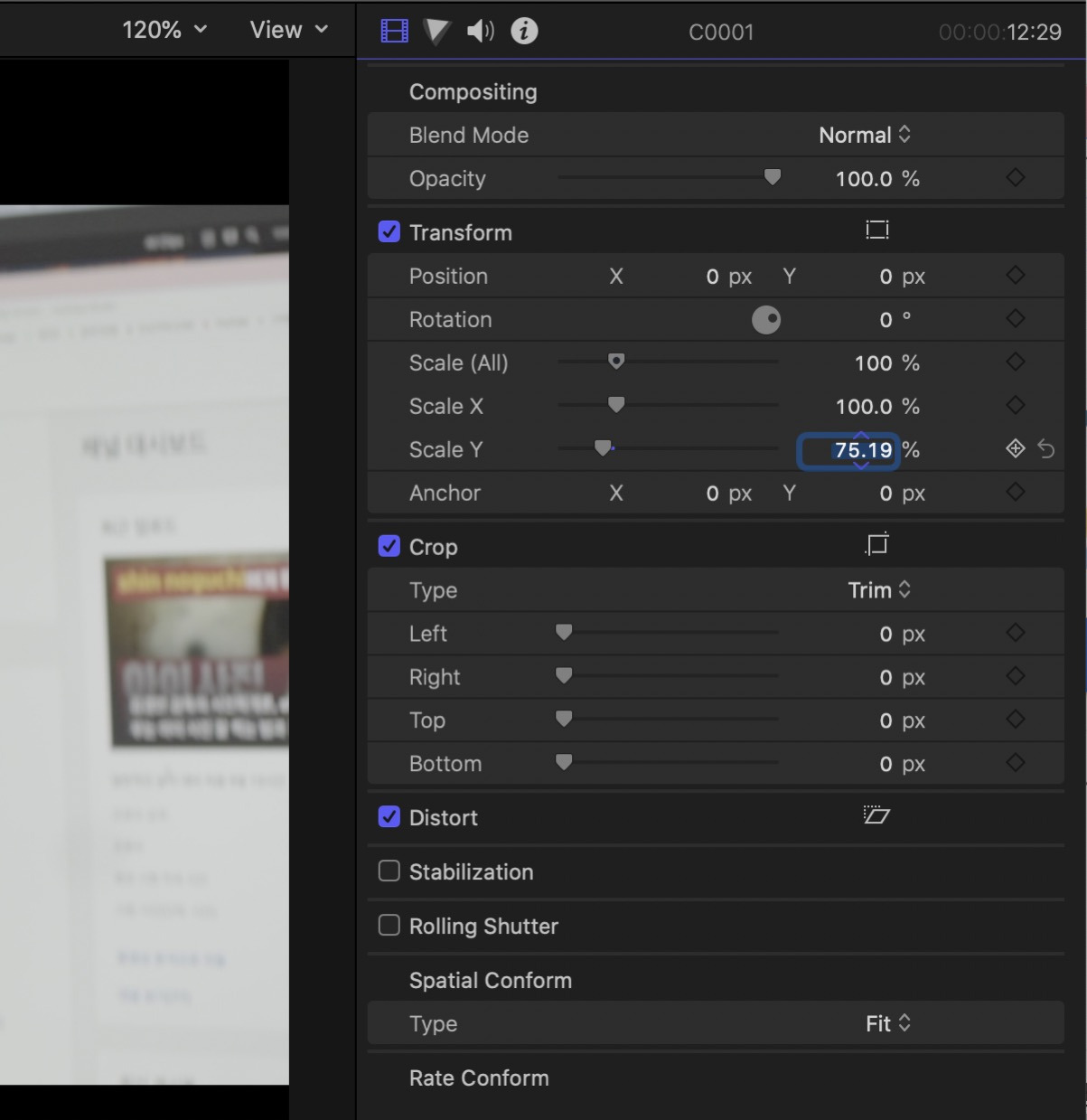Screen dimensions: 1087x1120
Task: Open the Audio inspector tab
Action: coord(480,32)
